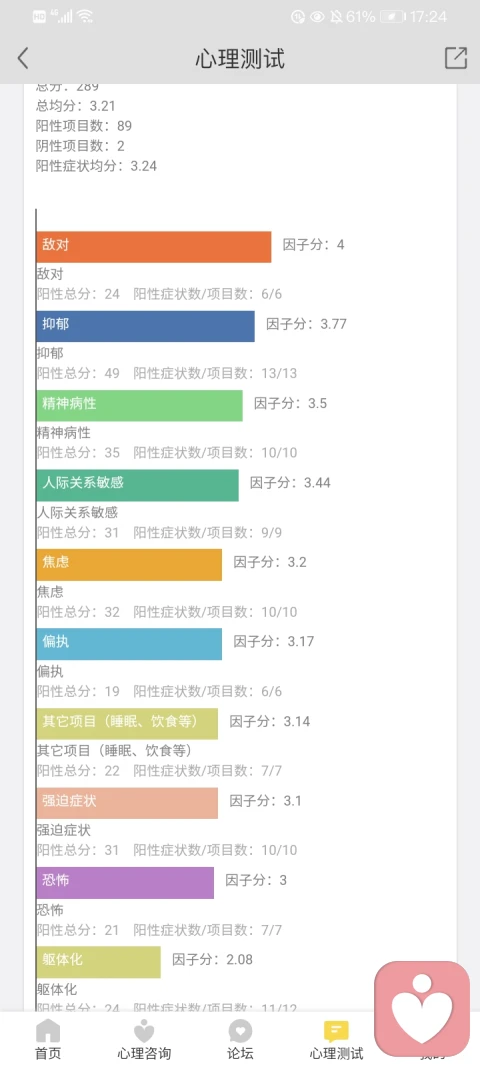Tap the battery icon in status bar
The width and height of the screenshot is (480, 1067).
pyautogui.click(x=393, y=17)
